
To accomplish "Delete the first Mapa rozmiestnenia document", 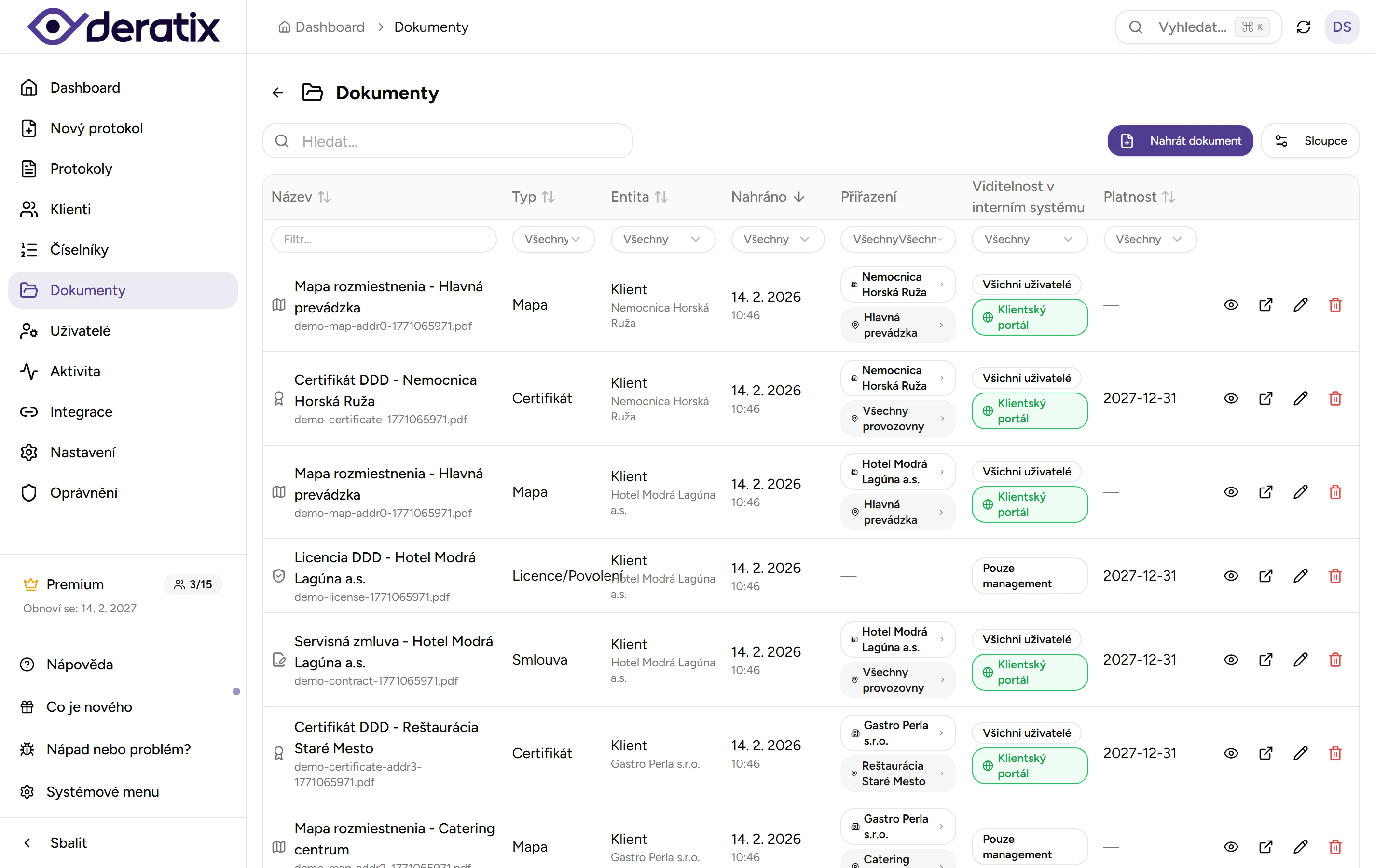I will tap(1335, 305).
